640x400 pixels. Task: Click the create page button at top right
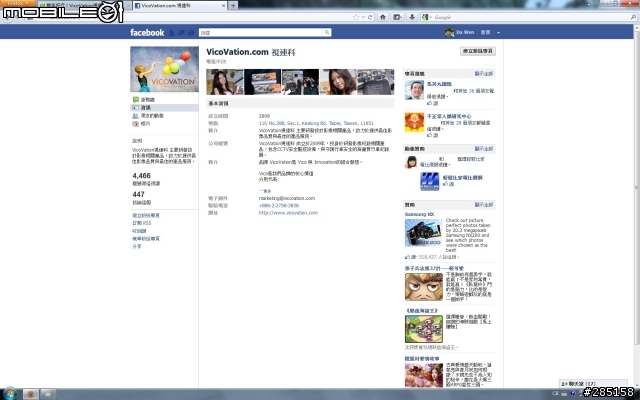click(x=478, y=51)
